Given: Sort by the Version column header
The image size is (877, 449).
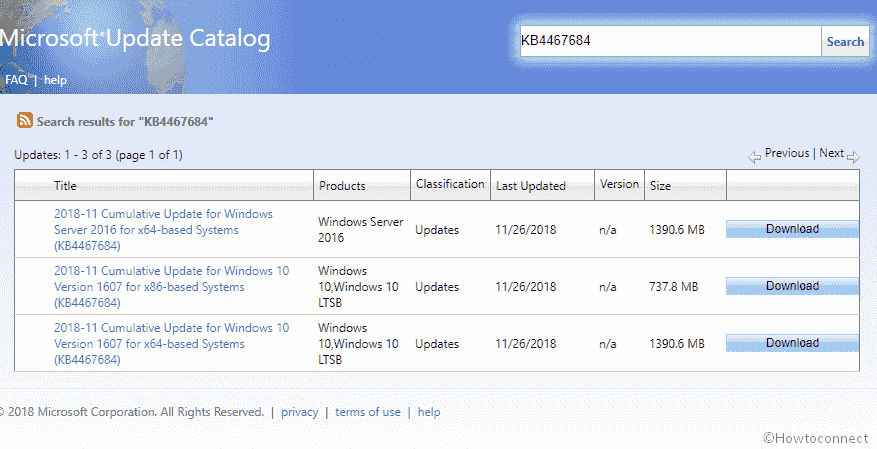Looking at the screenshot, I should pyautogui.click(x=619, y=184).
